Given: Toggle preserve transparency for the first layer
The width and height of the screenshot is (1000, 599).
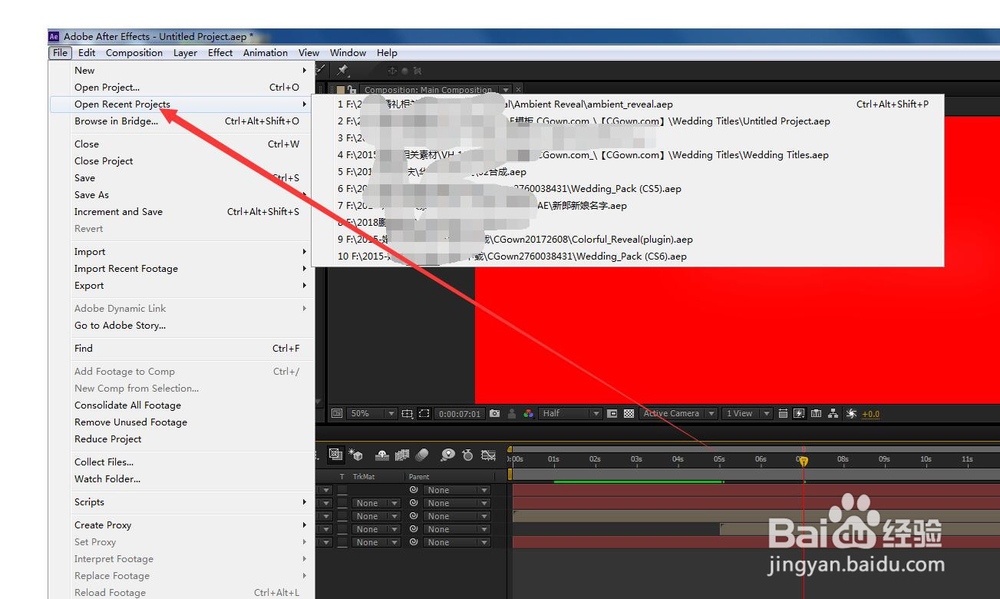Looking at the screenshot, I should coord(342,490).
